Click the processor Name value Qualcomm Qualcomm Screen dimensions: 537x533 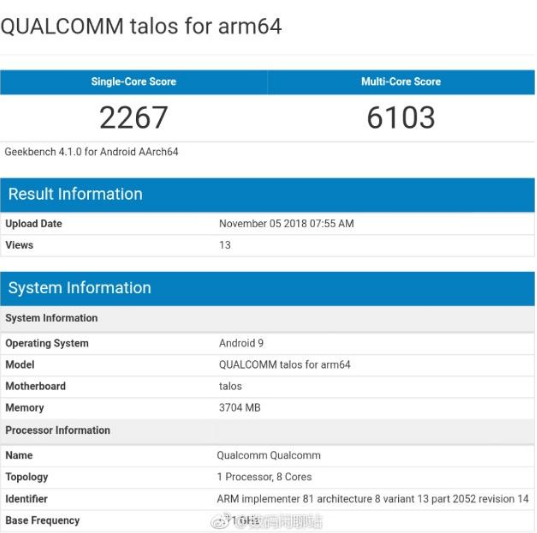click(x=269, y=456)
